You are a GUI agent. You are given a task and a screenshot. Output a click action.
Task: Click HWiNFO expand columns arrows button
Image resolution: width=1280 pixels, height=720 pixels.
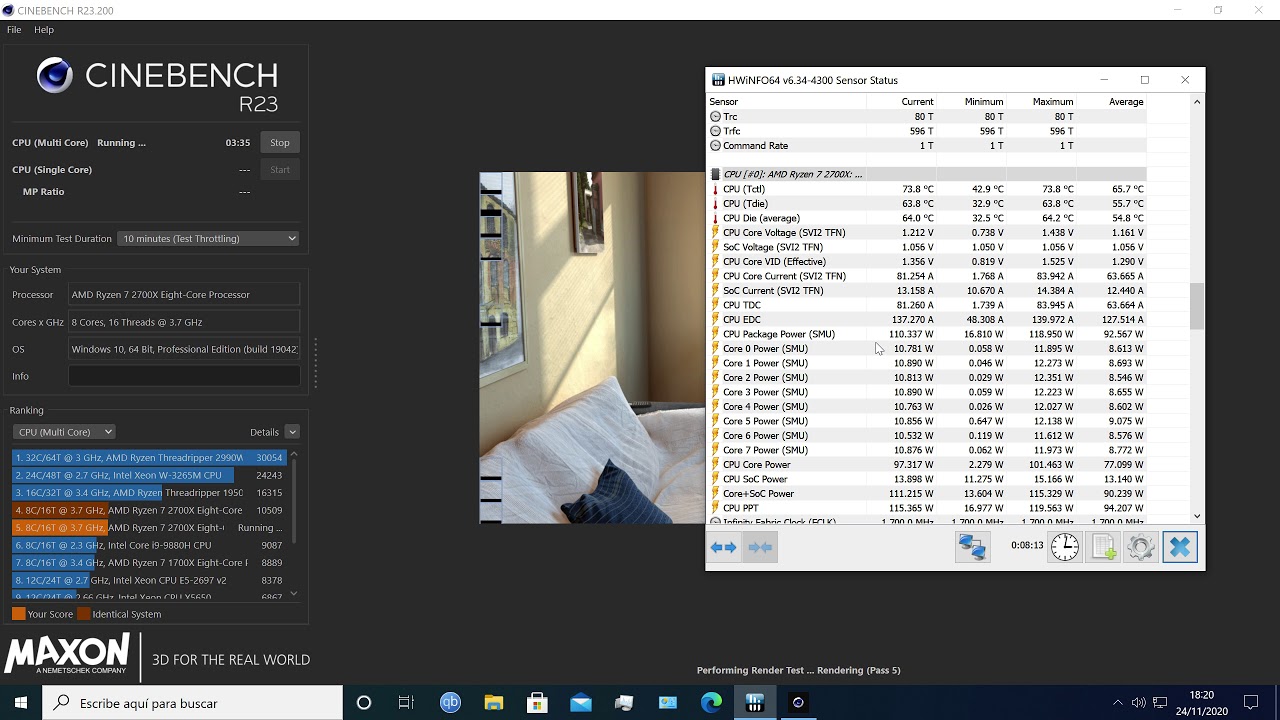coord(723,547)
